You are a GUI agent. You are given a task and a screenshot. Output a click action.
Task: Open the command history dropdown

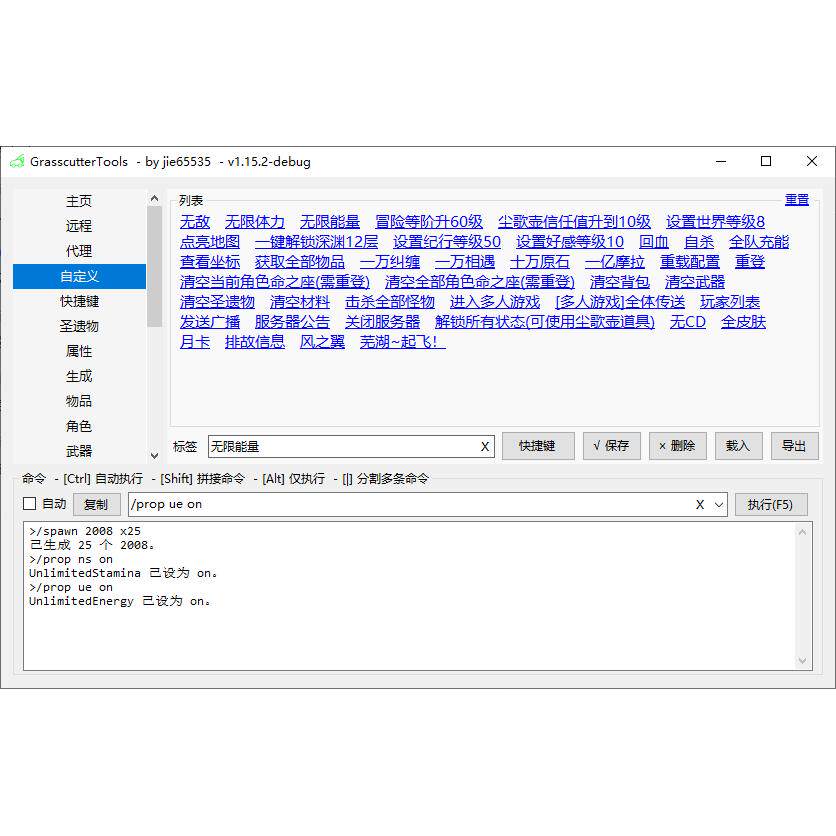pyautogui.click(x=717, y=504)
